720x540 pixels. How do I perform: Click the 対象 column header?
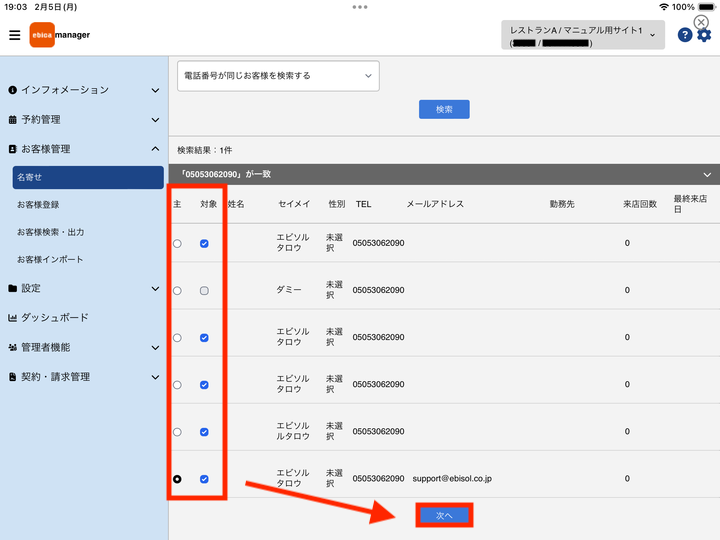pyautogui.click(x=208, y=204)
